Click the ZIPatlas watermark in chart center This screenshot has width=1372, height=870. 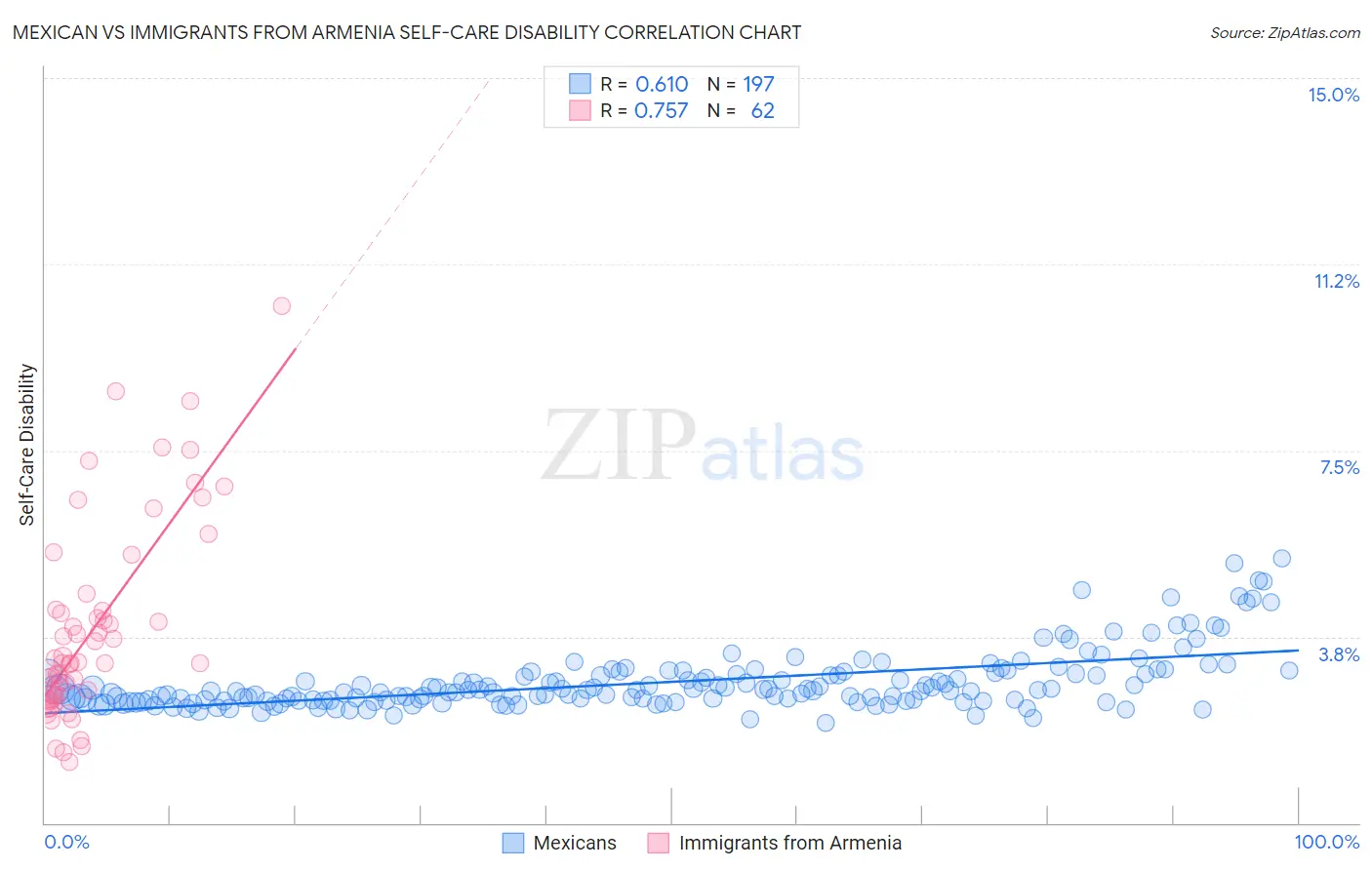click(704, 445)
